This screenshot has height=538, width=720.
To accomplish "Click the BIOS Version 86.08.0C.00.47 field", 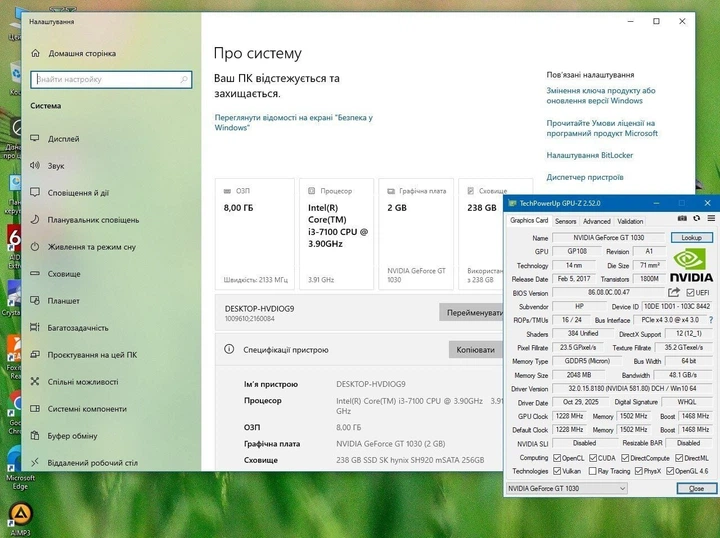I will 608,292.
